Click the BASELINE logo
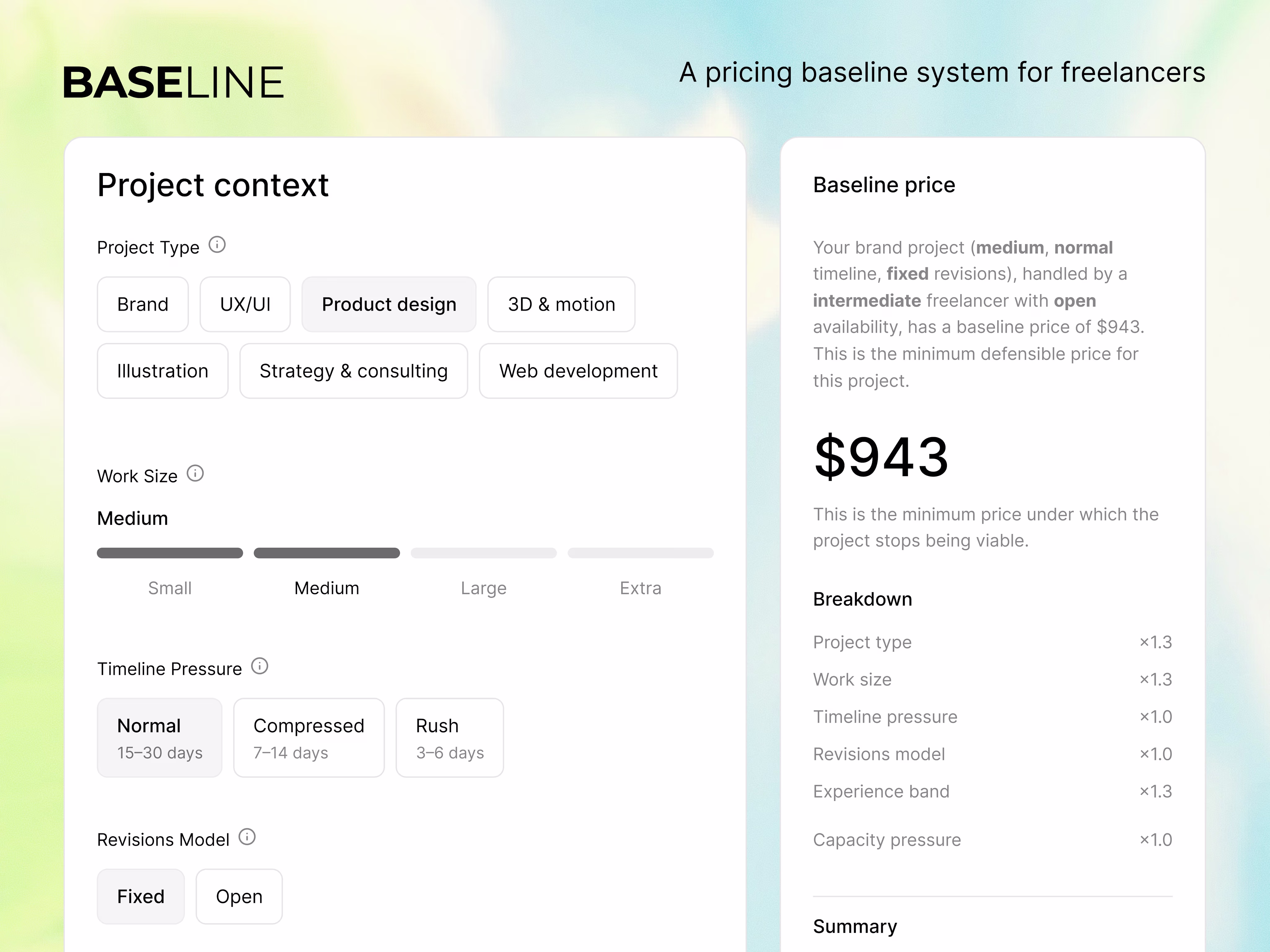Screen dimensions: 1270x952 pos(173,82)
